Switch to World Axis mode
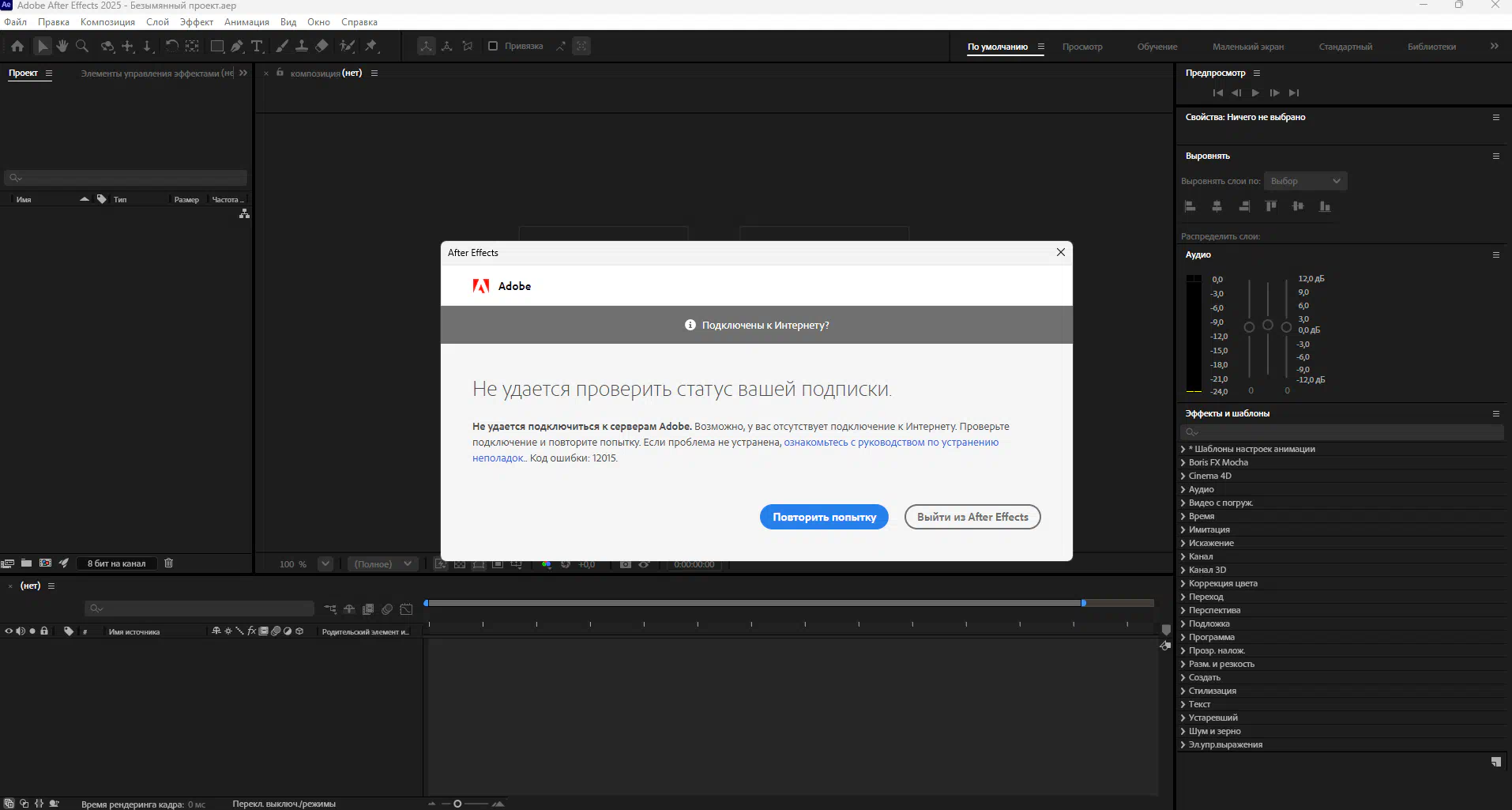The height and width of the screenshot is (810, 1512). [x=447, y=46]
